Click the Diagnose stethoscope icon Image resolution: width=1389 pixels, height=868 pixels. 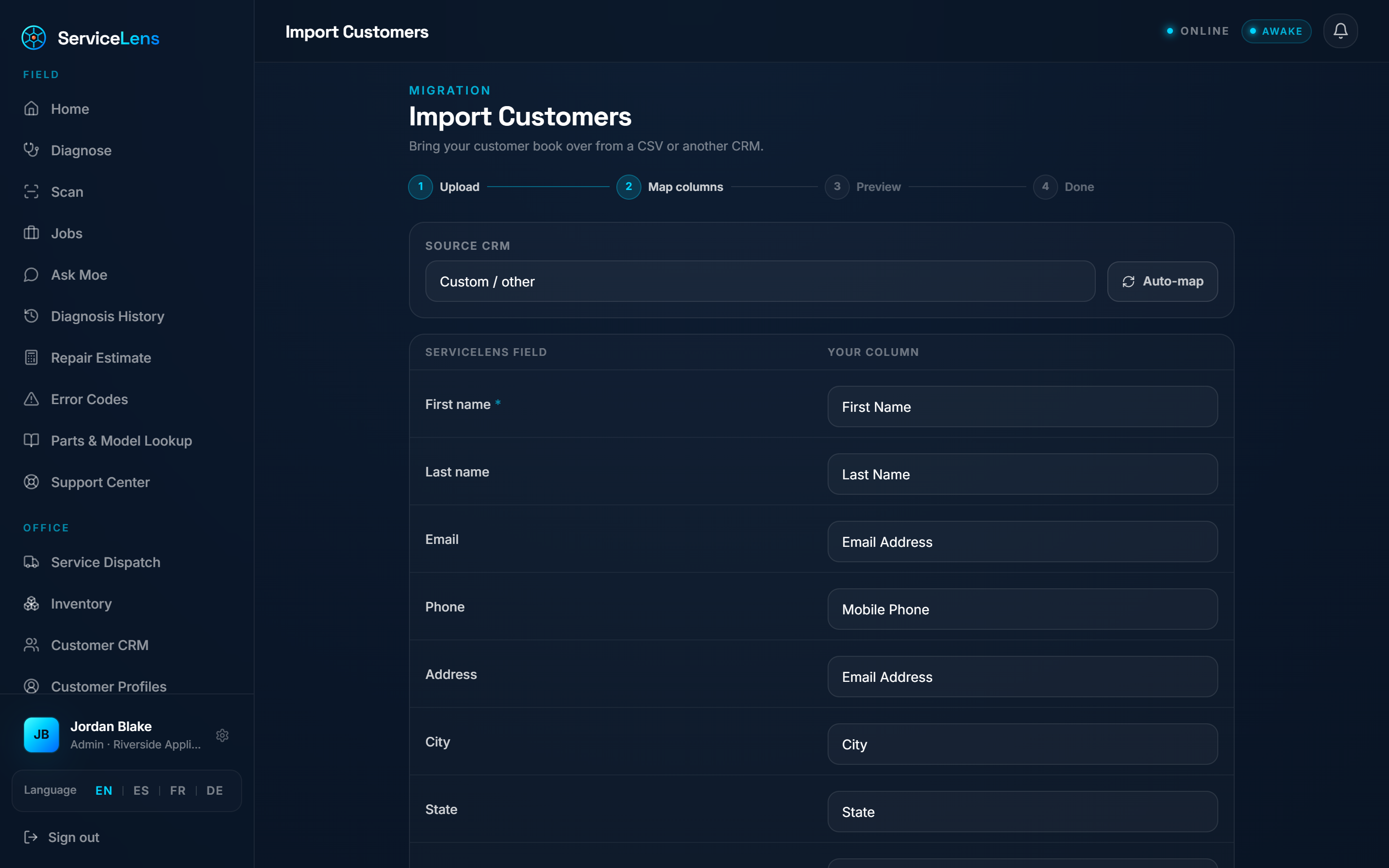point(31,150)
